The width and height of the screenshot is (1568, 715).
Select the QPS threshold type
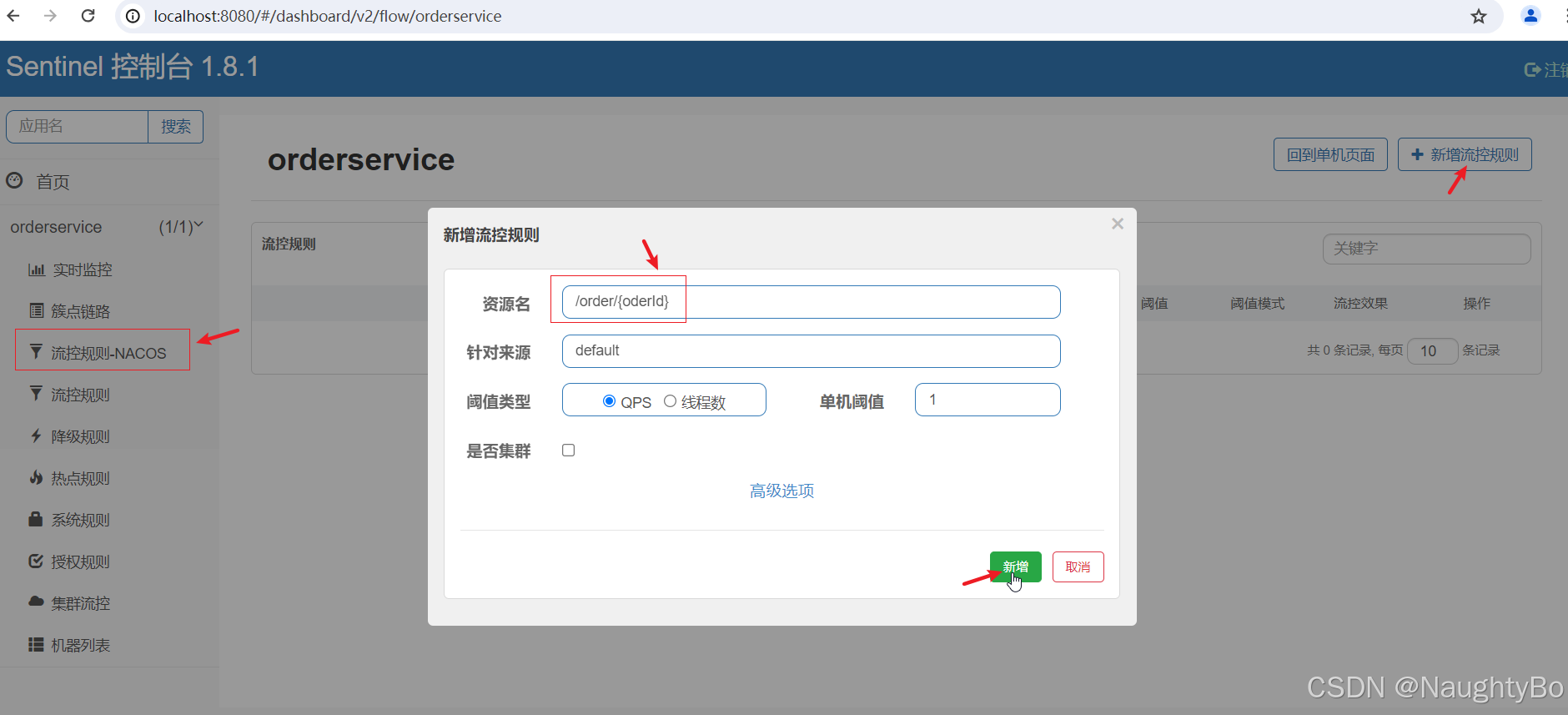pyautogui.click(x=609, y=401)
